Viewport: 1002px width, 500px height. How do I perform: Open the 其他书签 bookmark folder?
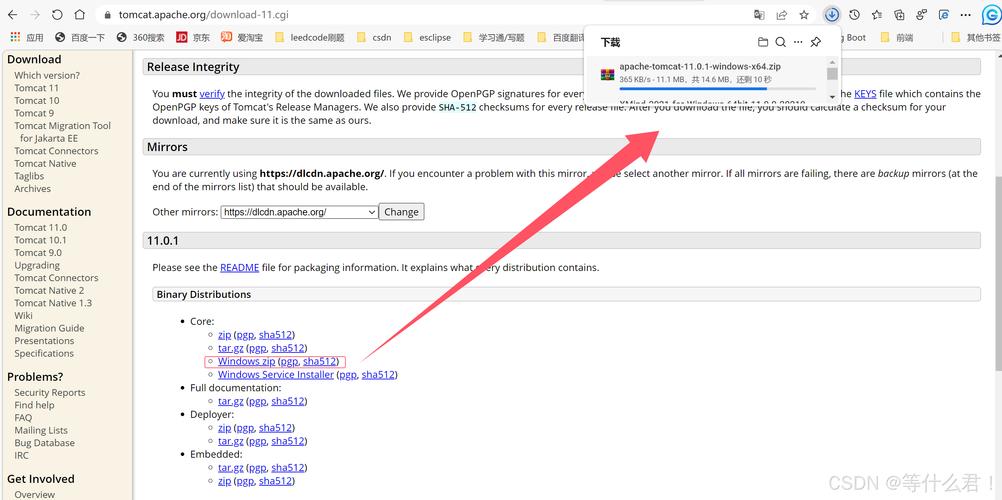(x=976, y=37)
